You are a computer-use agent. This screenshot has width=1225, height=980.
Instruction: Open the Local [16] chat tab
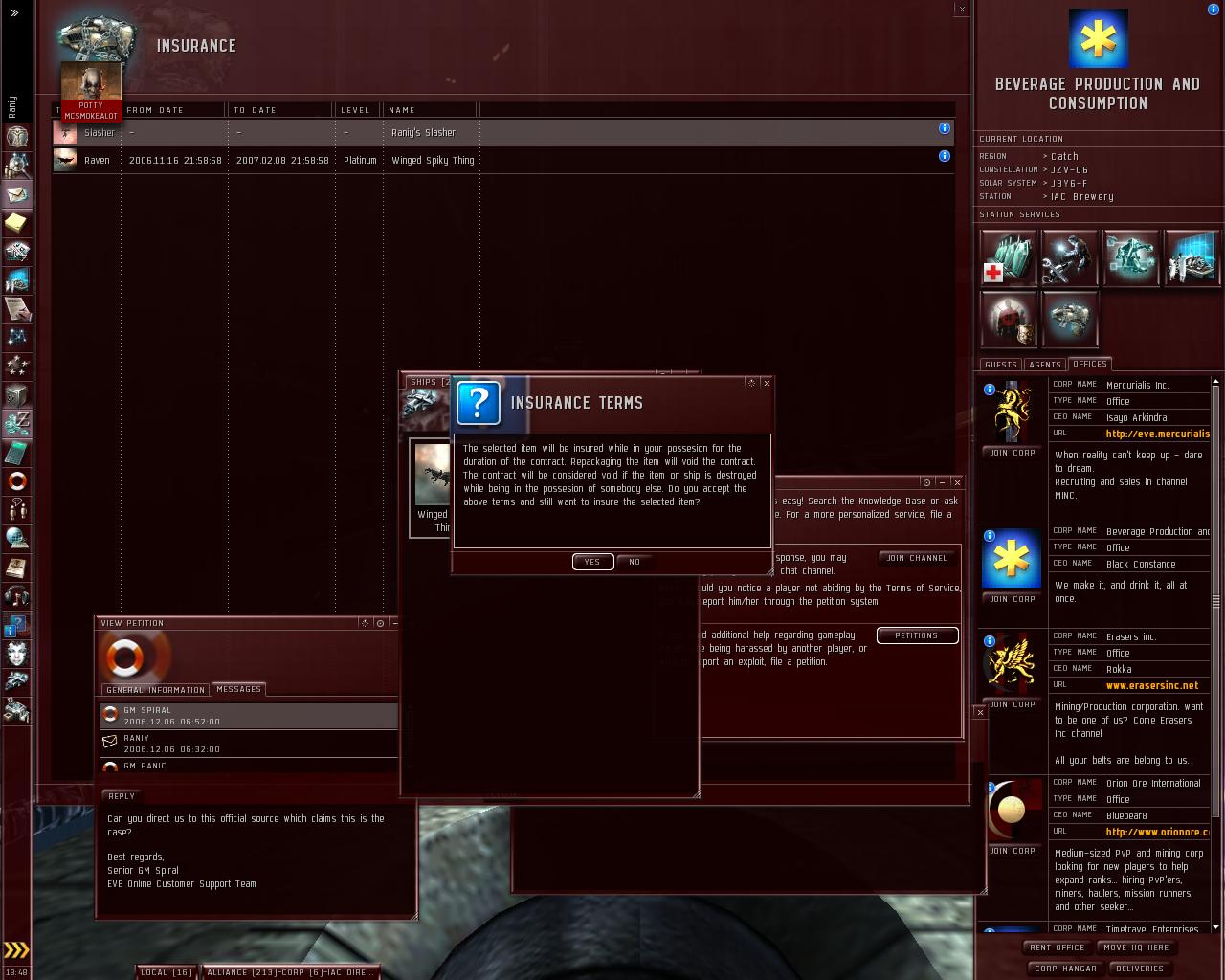167,972
